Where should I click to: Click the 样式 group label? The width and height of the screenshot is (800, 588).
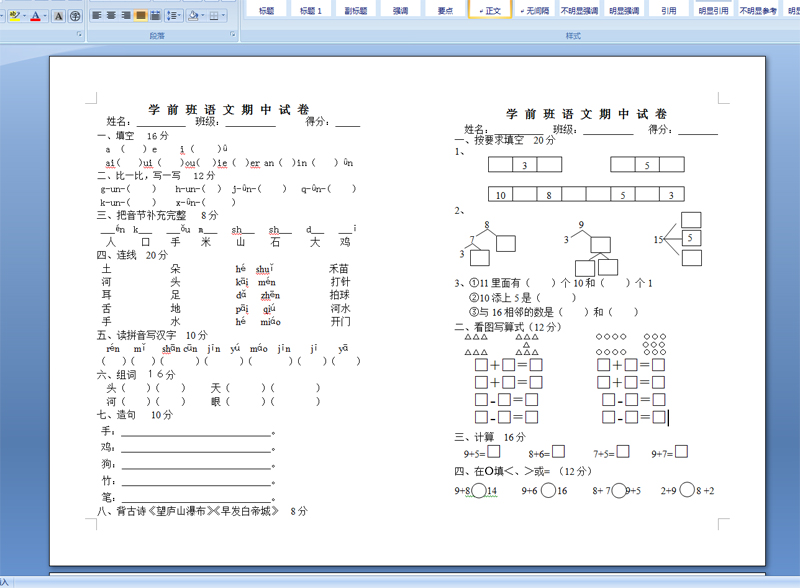point(573,36)
